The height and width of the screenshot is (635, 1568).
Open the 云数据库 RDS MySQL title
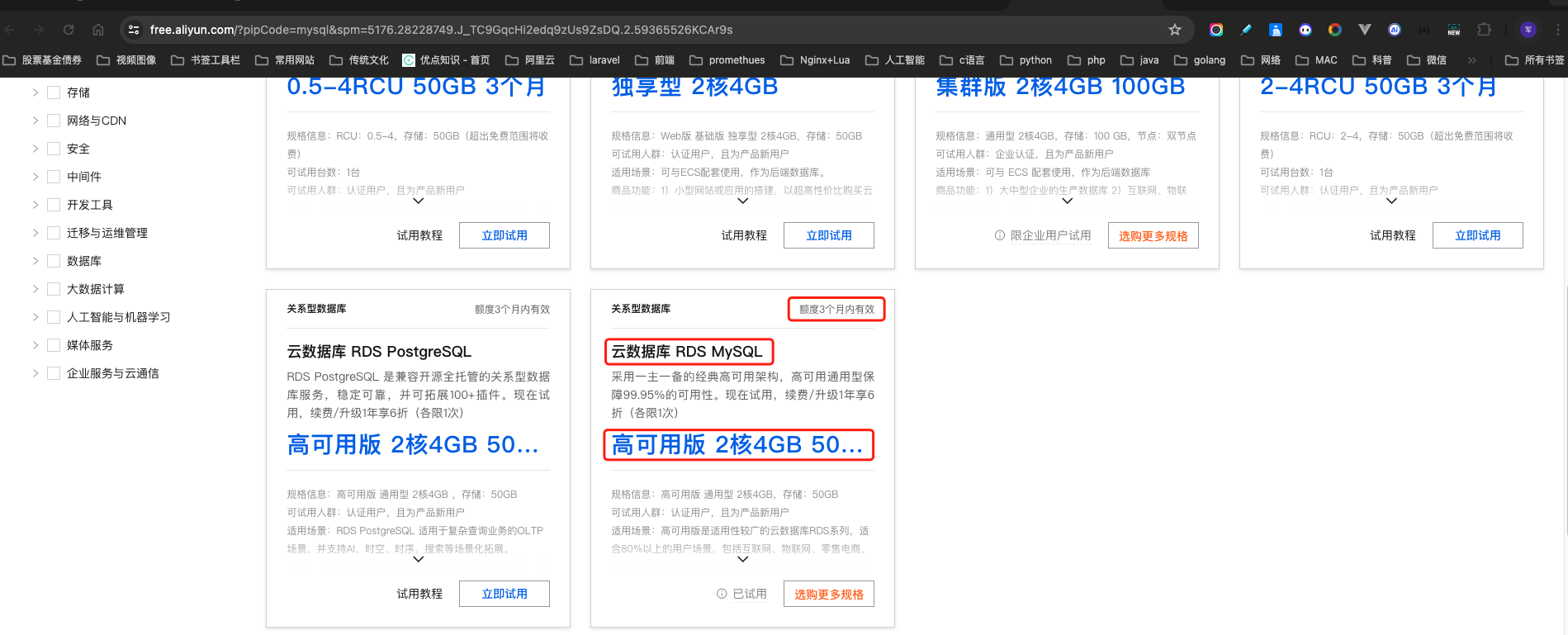click(x=687, y=352)
